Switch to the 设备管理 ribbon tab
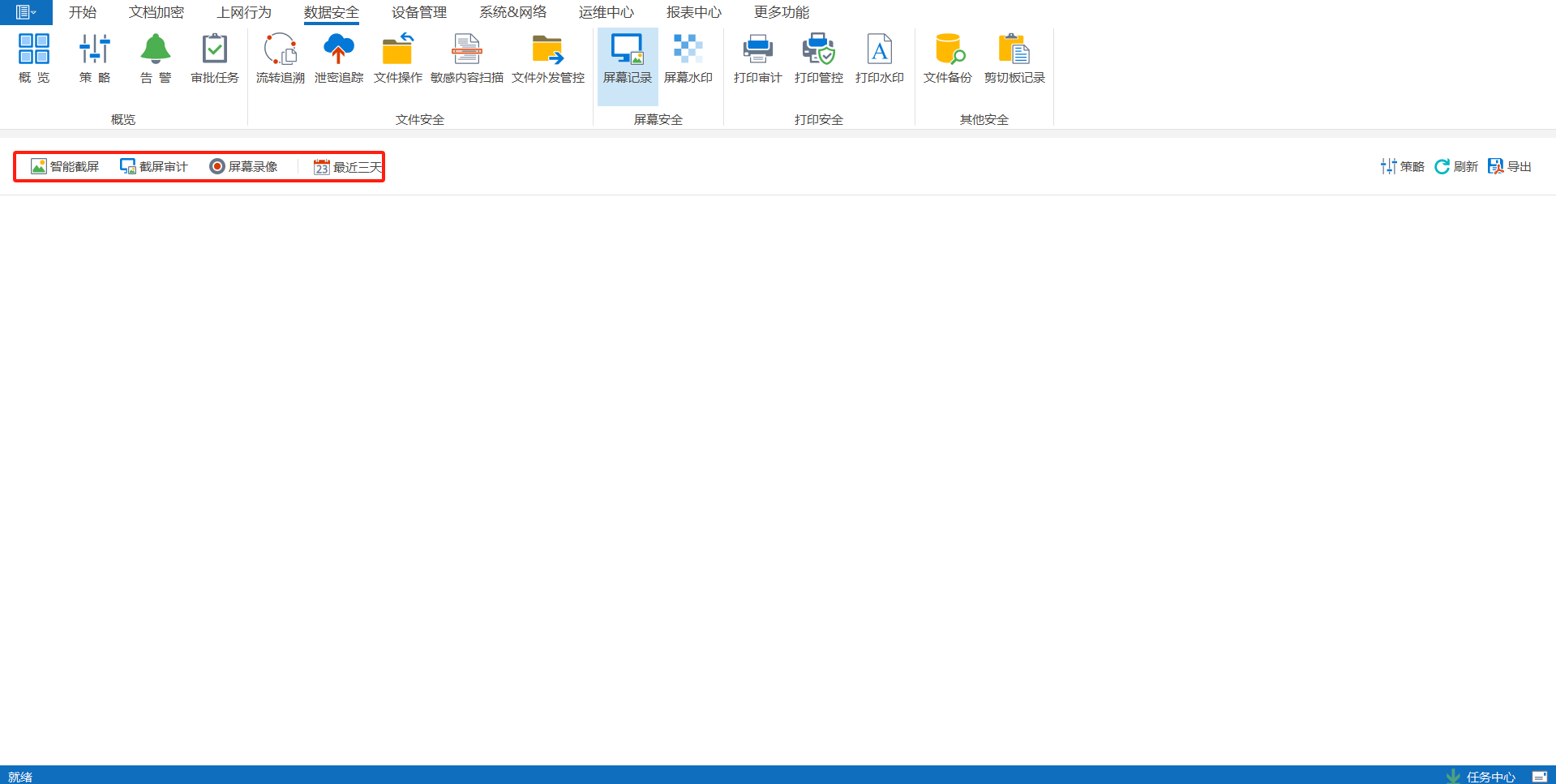This screenshot has width=1556, height=784. (x=418, y=12)
